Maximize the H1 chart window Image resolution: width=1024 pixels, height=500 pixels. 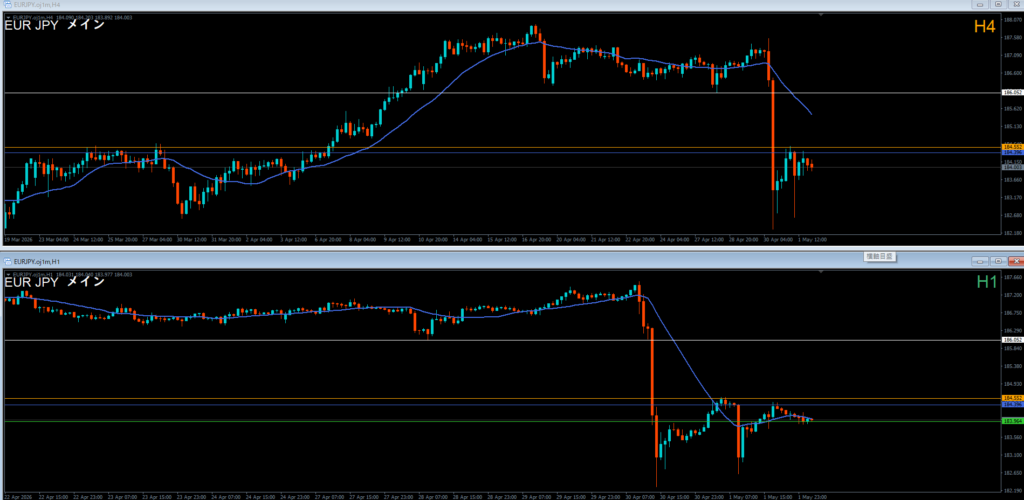pos(998,261)
